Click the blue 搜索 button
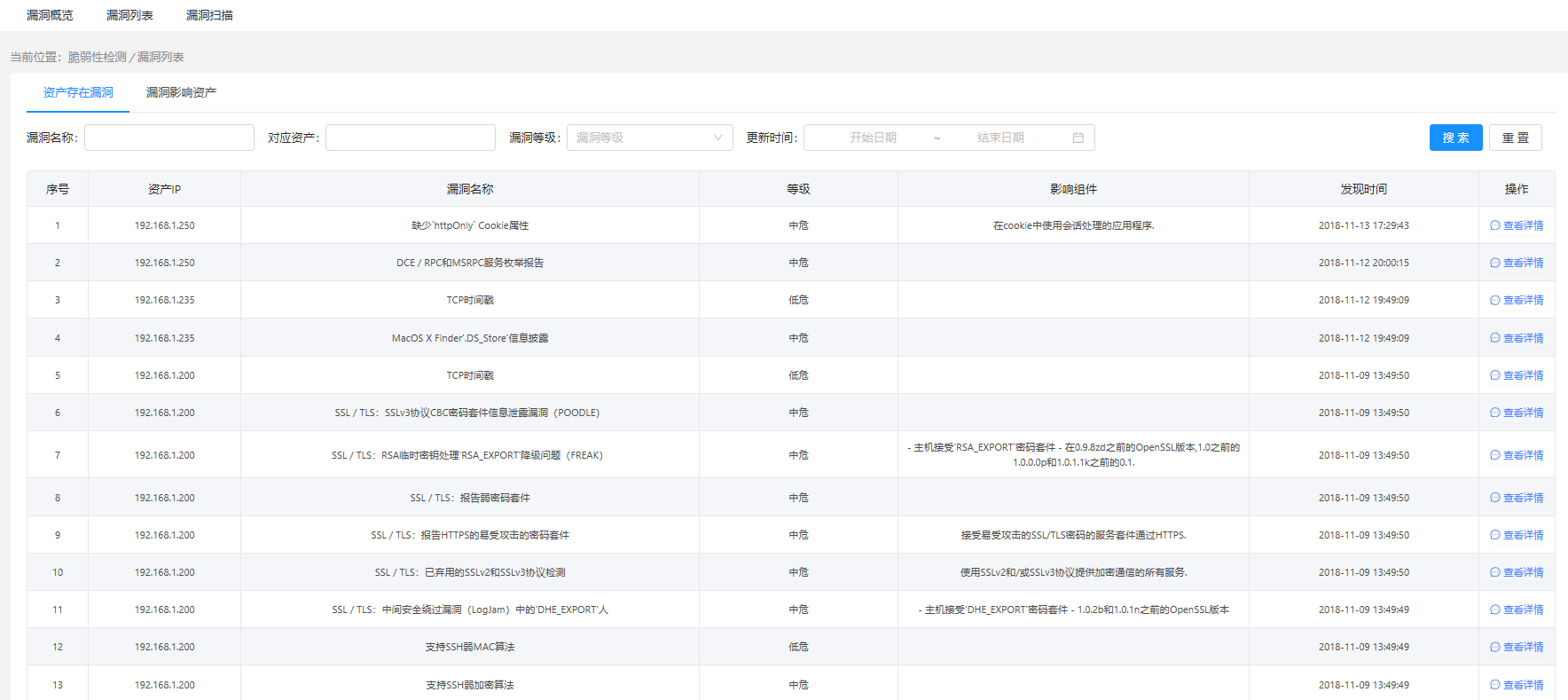This screenshot has height=700, width=1568. 1455,138
